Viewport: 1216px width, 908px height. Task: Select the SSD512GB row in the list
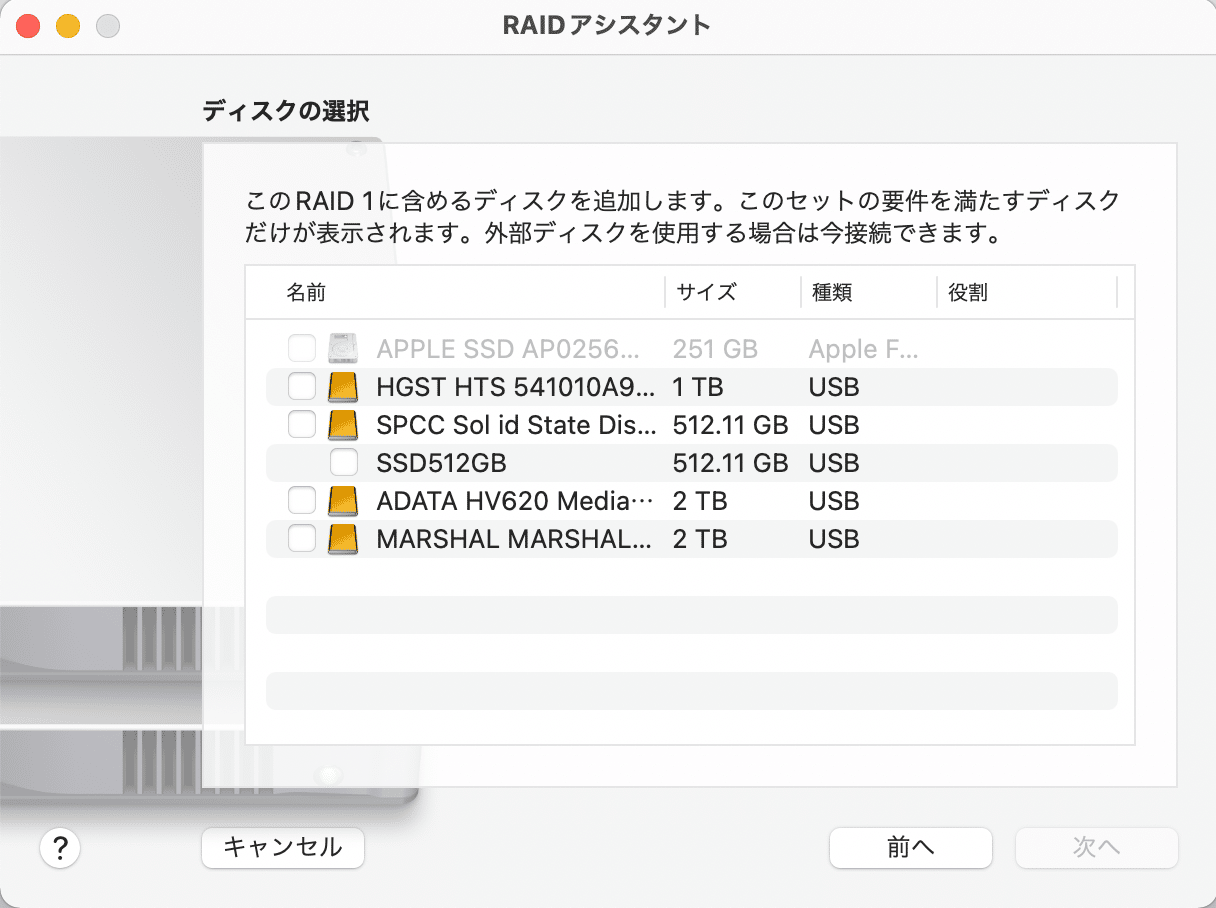(x=600, y=462)
